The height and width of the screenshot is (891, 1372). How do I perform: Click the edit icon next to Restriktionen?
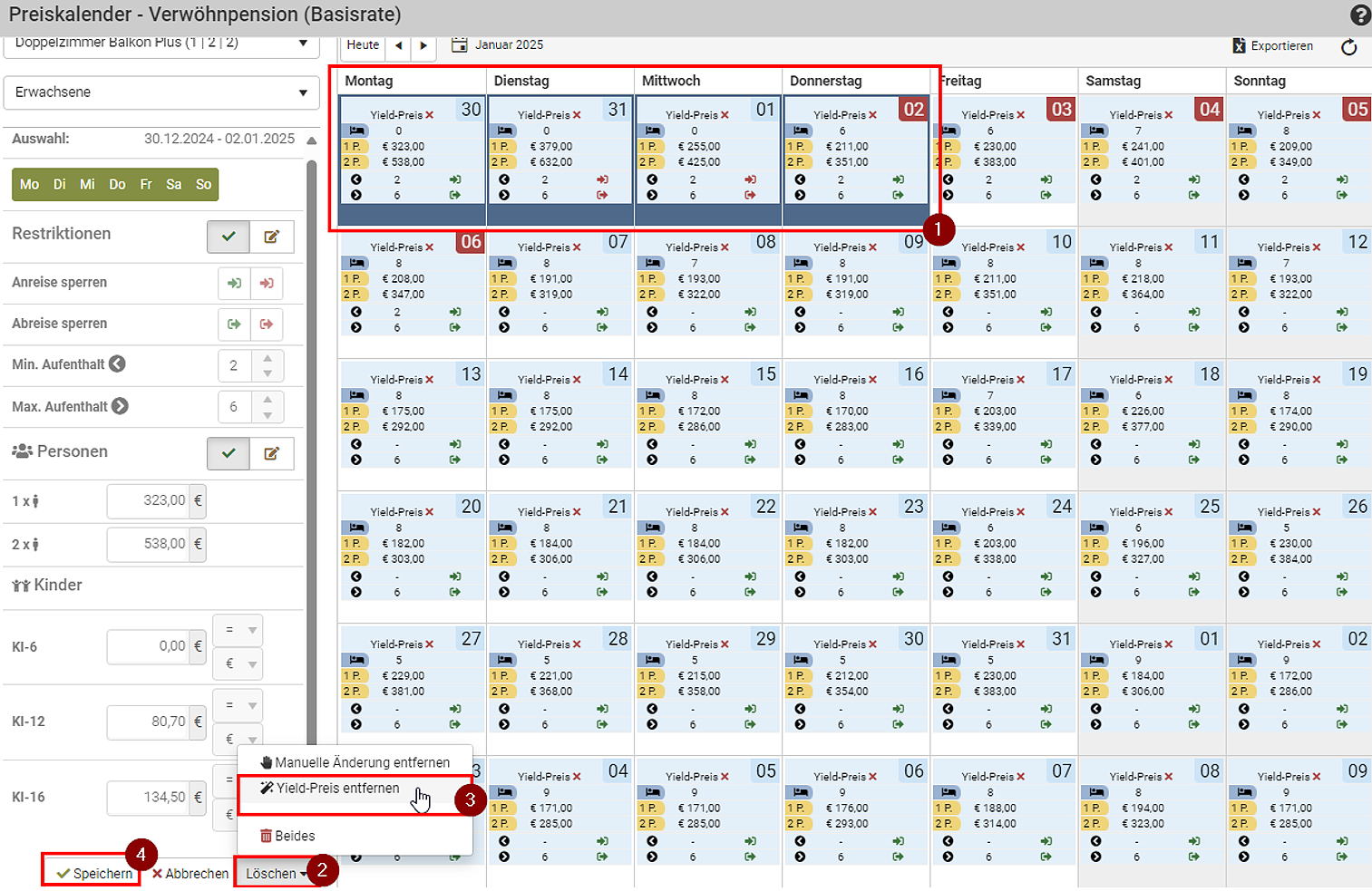coord(271,237)
